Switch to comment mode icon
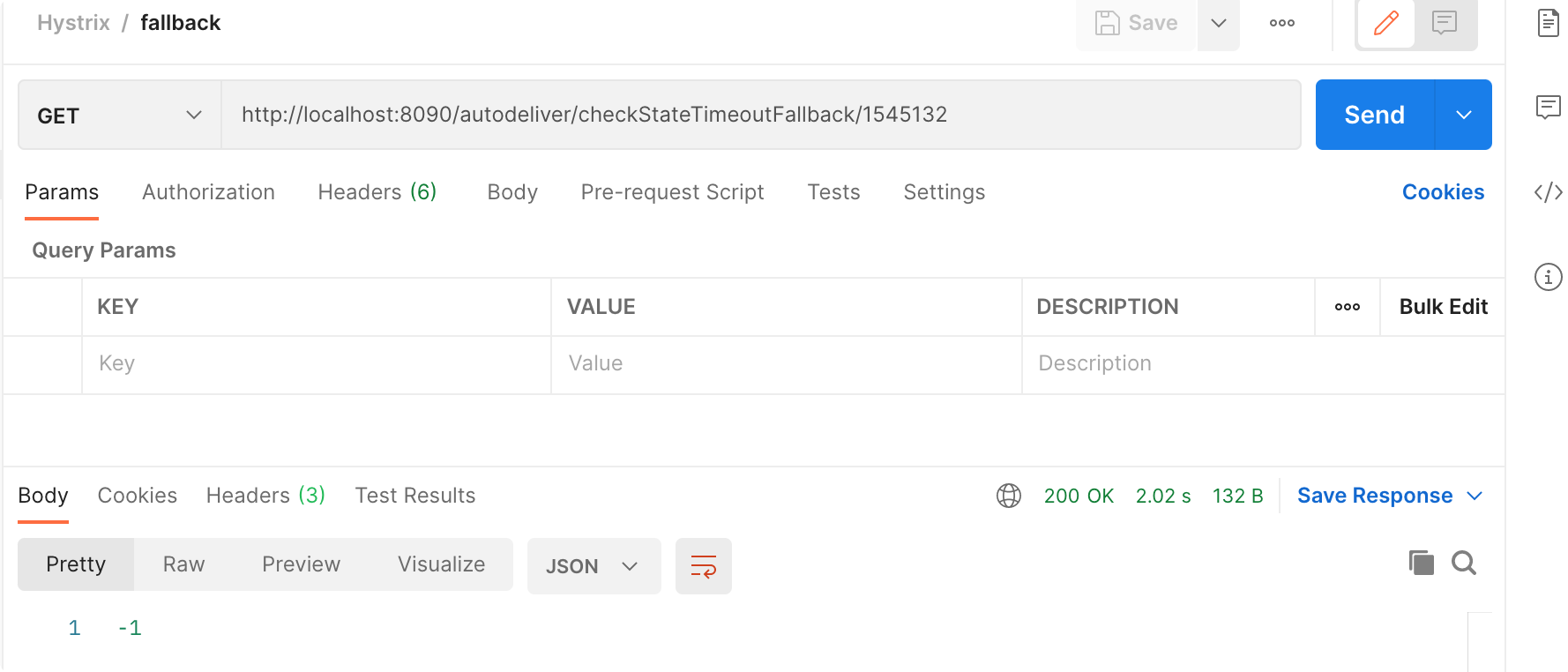The image size is (1568, 672). point(1445,23)
